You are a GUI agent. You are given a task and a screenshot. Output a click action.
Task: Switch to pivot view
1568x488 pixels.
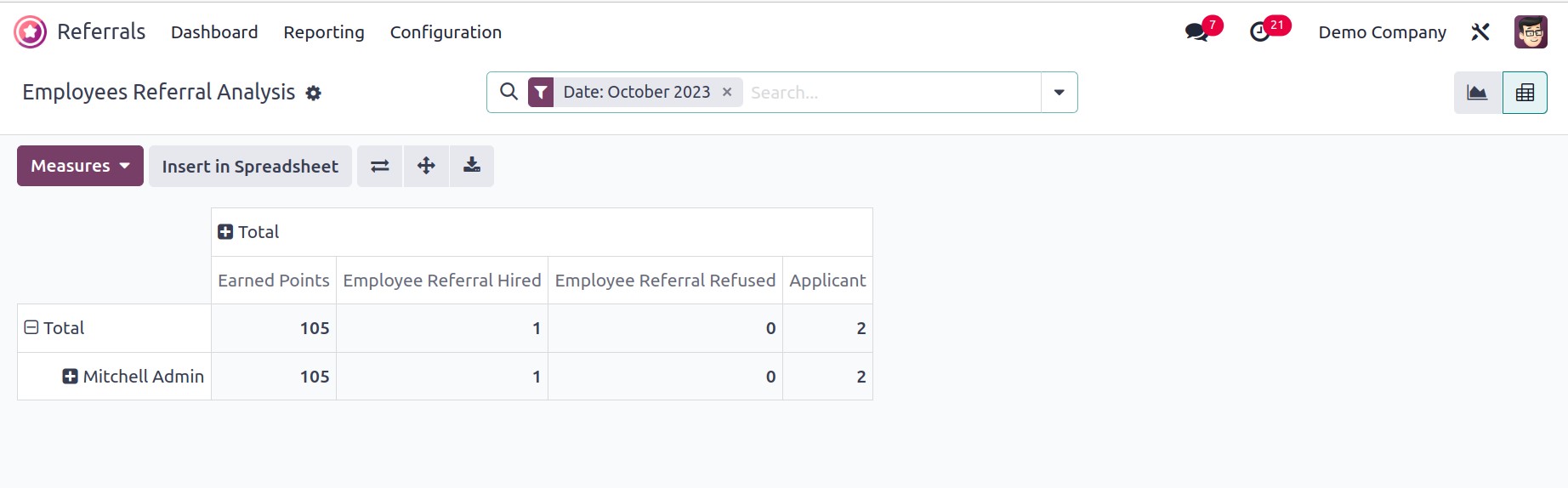[1525, 93]
